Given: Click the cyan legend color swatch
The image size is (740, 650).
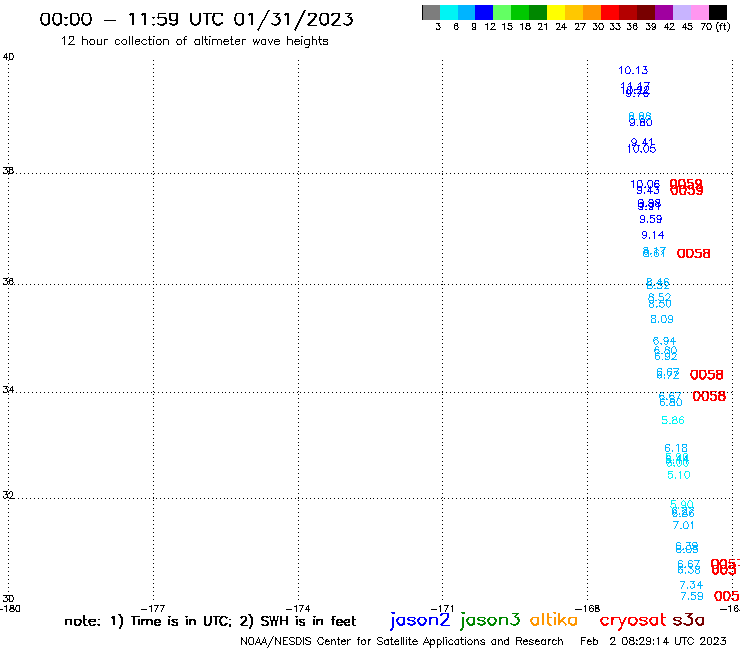Looking at the screenshot, I should 449,13.
